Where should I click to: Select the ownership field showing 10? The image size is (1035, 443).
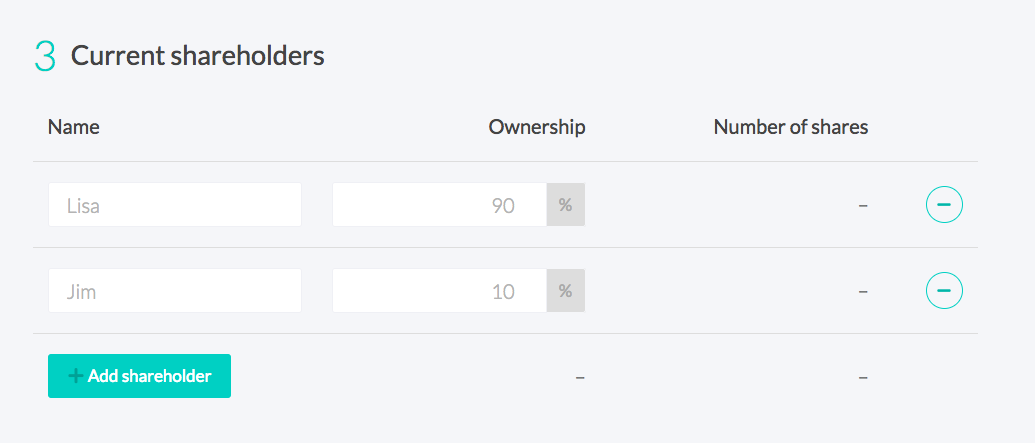[440, 290]
